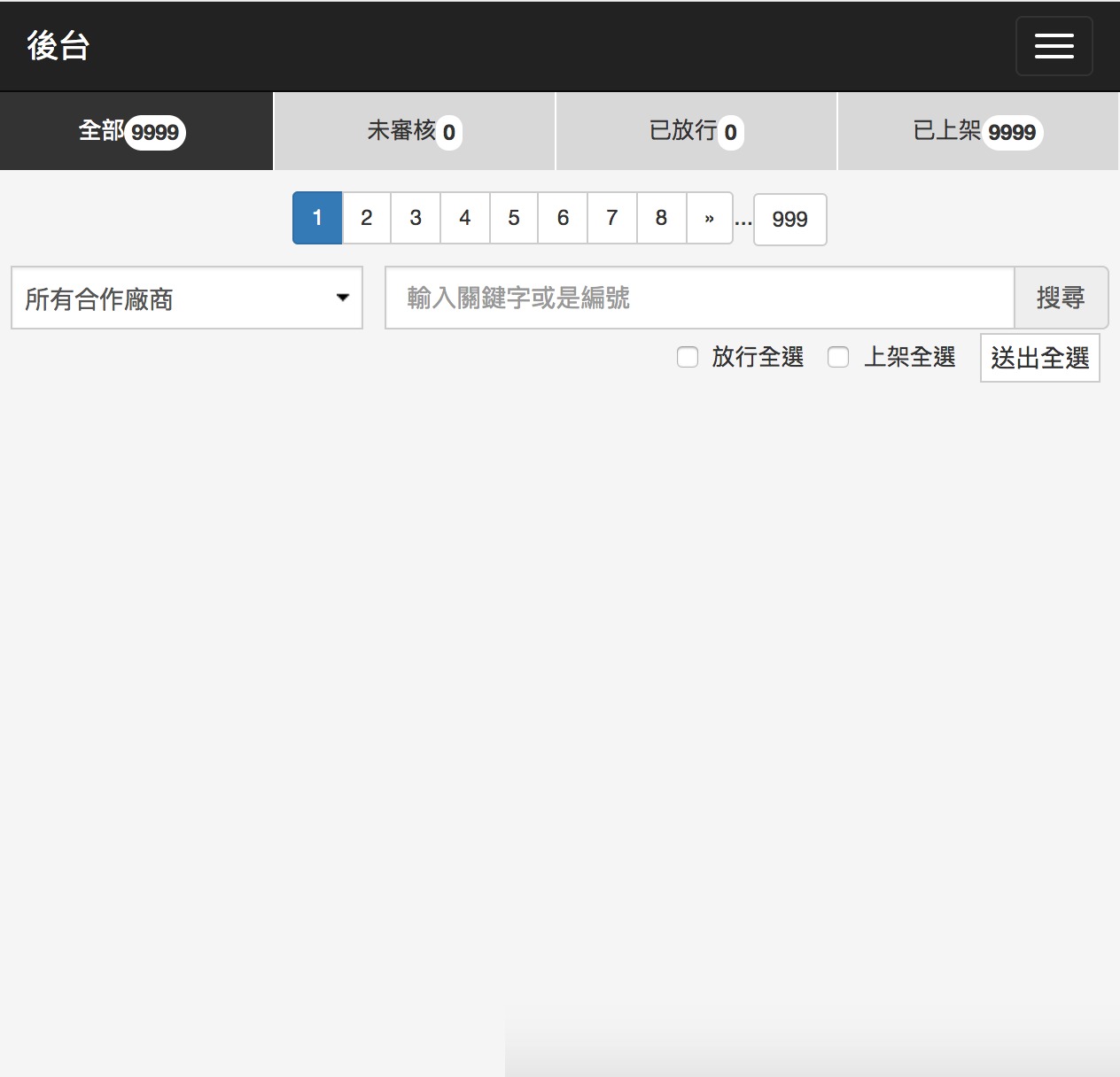The width and height of the screenshot is (1120, 1077).
Task: Enable the 上架全選 checkbox
Action: click(838, 357)
